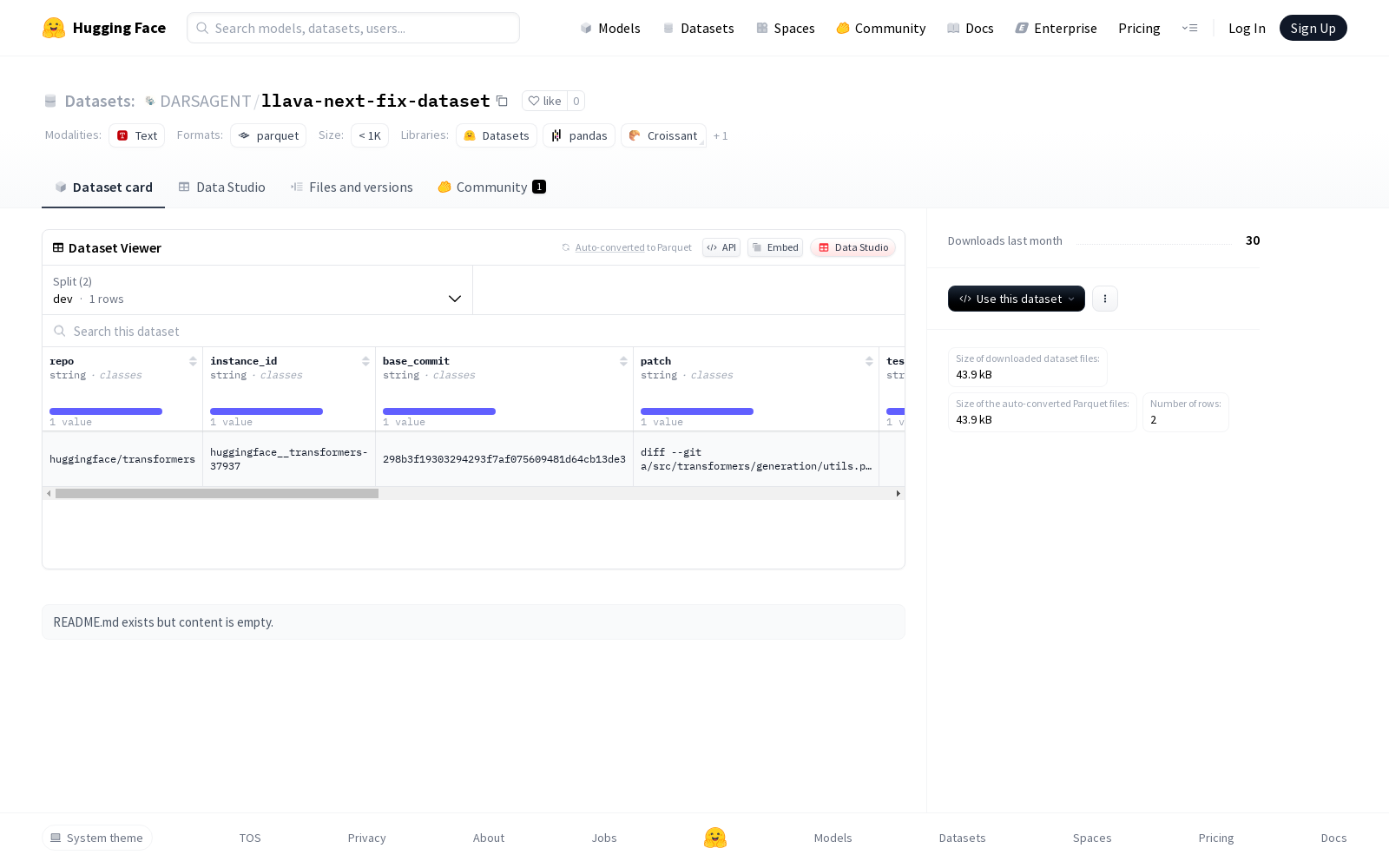Switch to the Dataset card tab

coord(103,187)
